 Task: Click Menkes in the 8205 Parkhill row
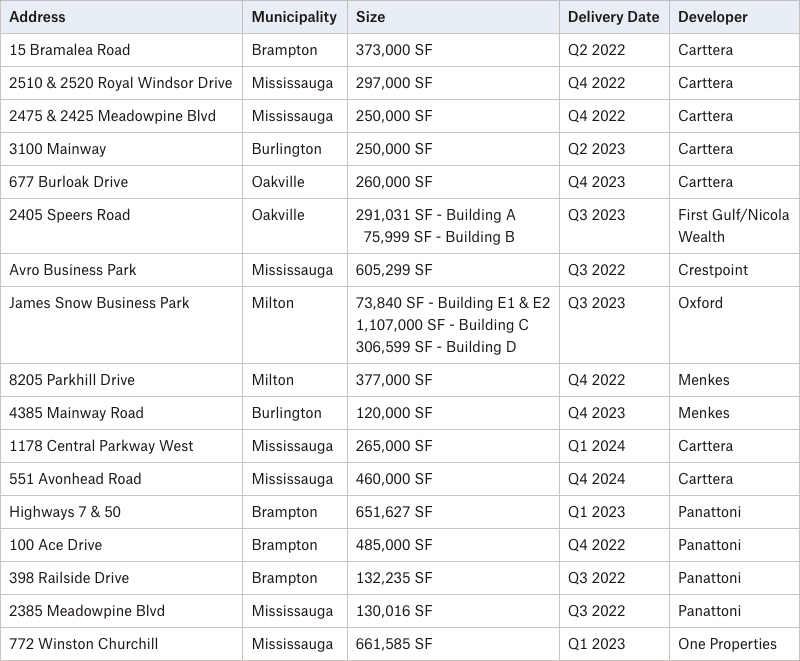[x=704, y=380]
